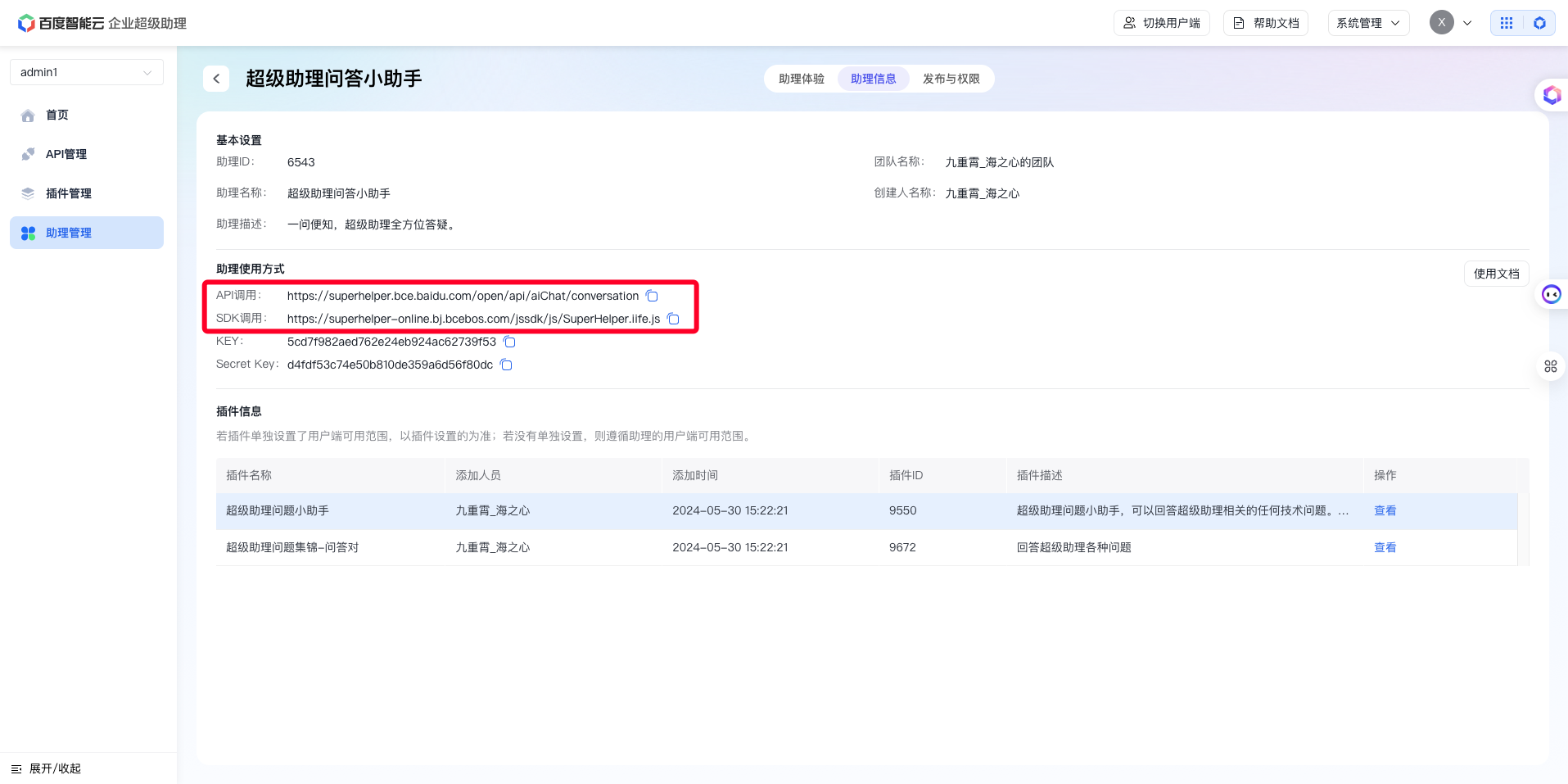Open the nine-dot apps grid icon

coord(1507,23)
